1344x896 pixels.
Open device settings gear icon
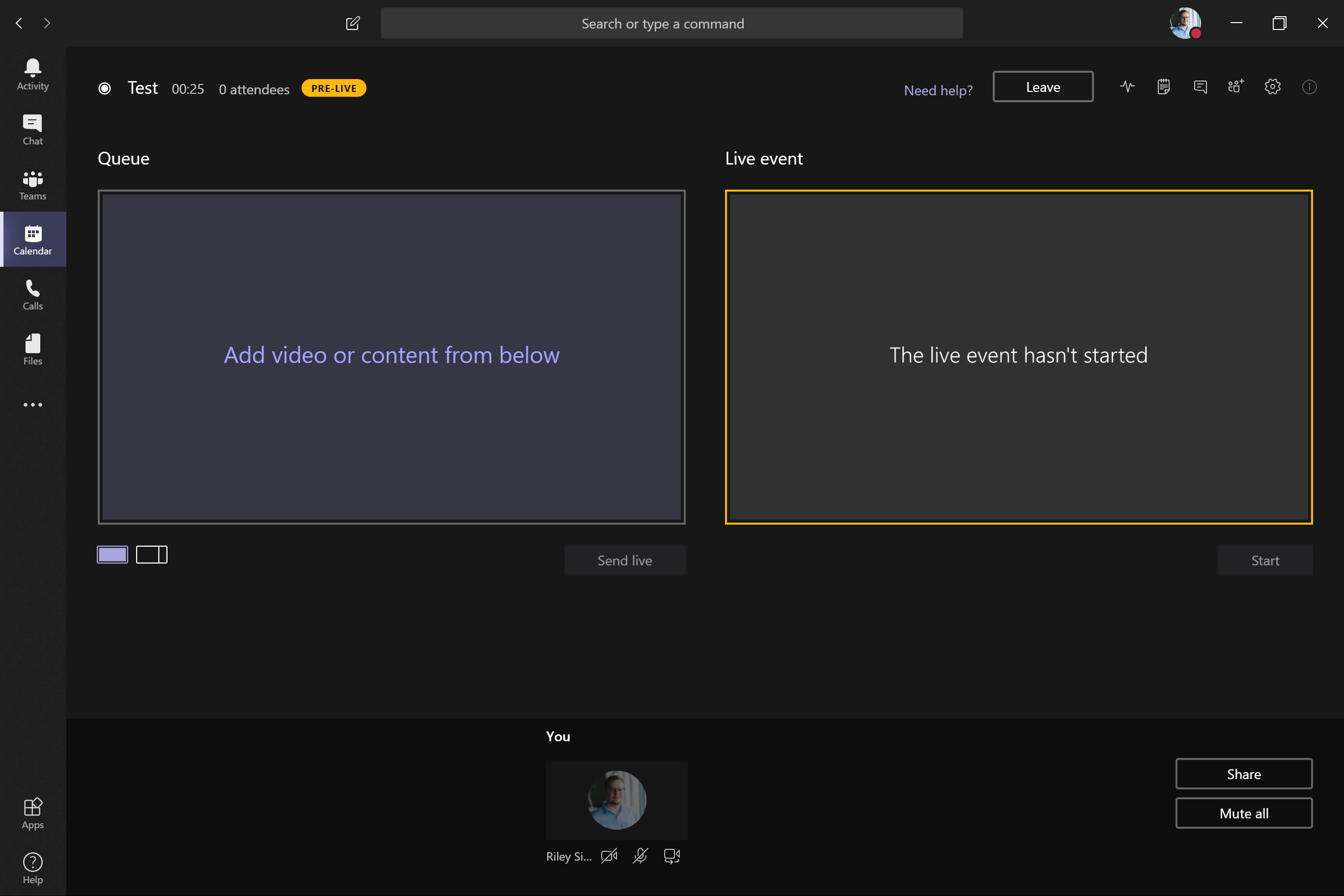[x=1273, y=87]
